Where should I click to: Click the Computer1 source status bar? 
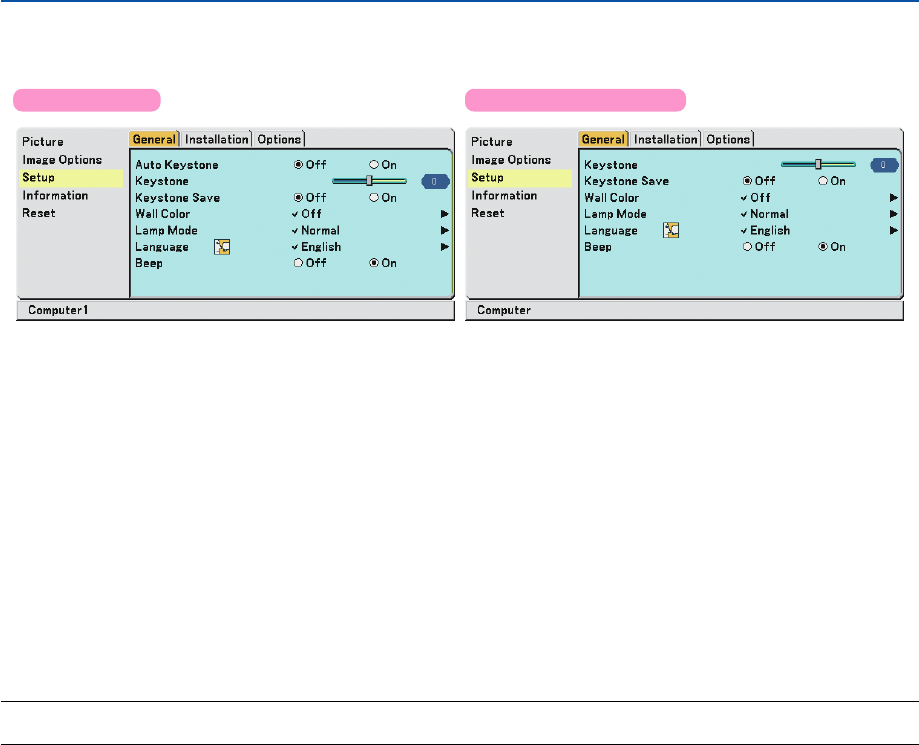click(235, 310)
